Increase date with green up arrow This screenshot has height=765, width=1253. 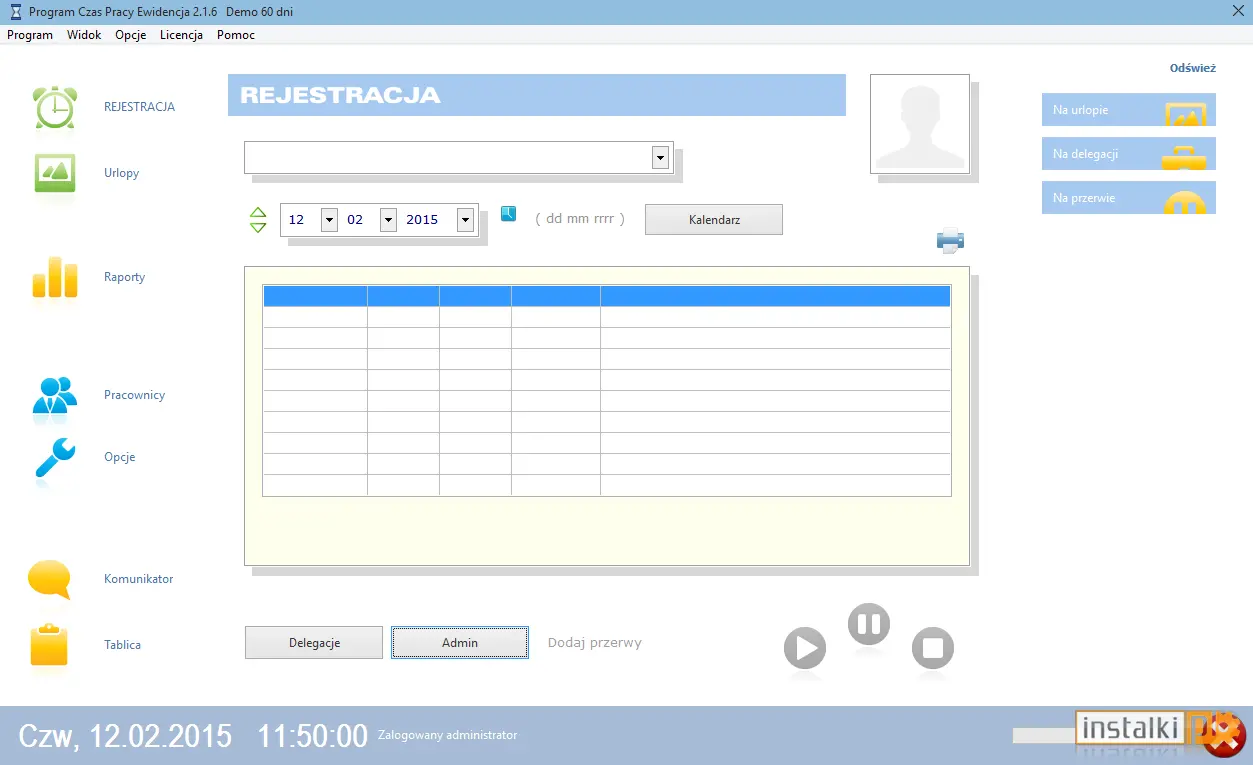click(258, 212)
